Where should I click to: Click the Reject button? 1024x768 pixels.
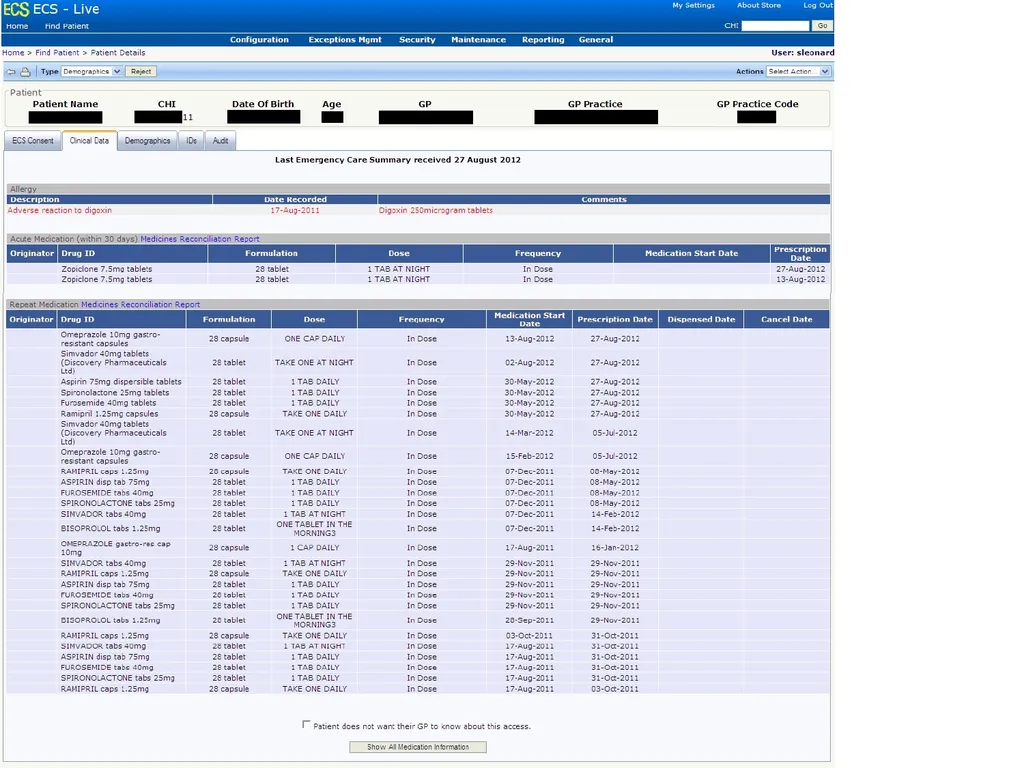(140, 71)
